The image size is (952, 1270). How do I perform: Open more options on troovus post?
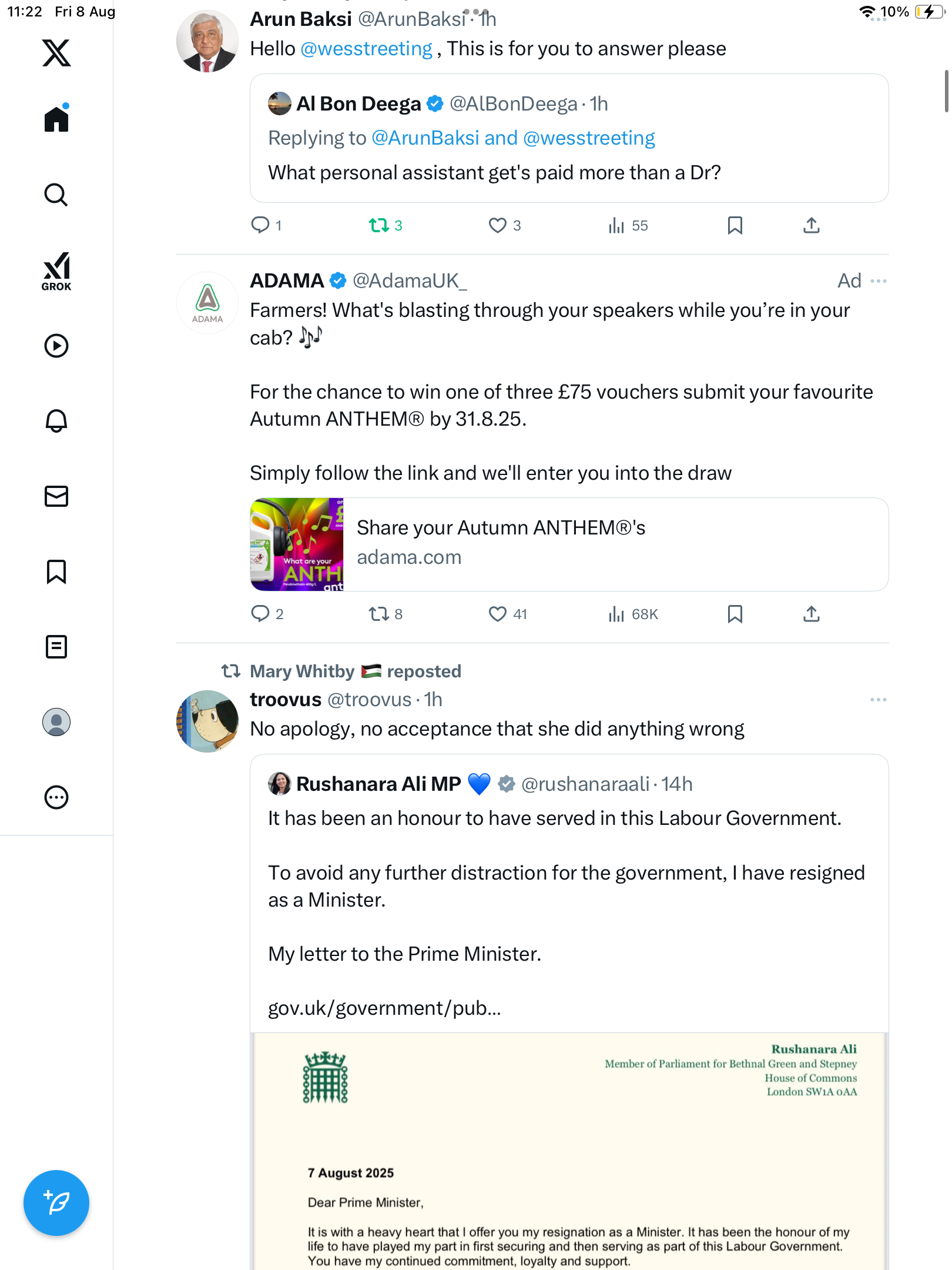[x=879, y=700]
